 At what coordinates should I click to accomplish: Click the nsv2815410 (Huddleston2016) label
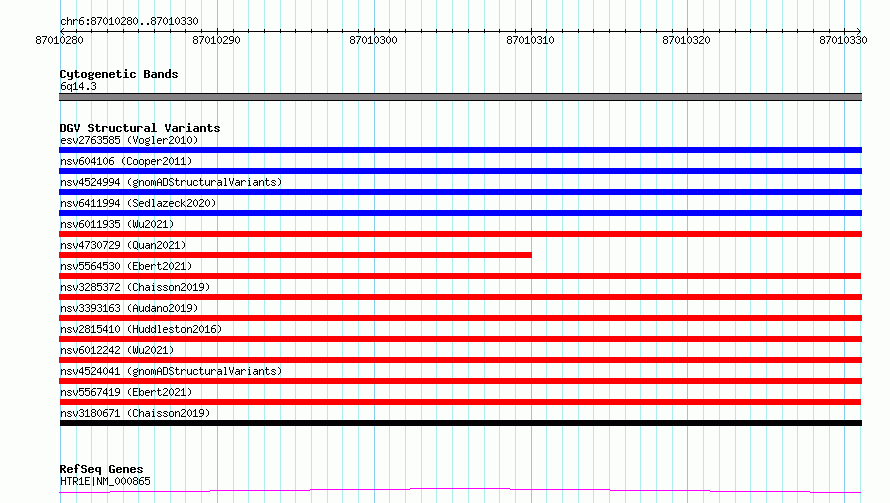coord(141,329)
